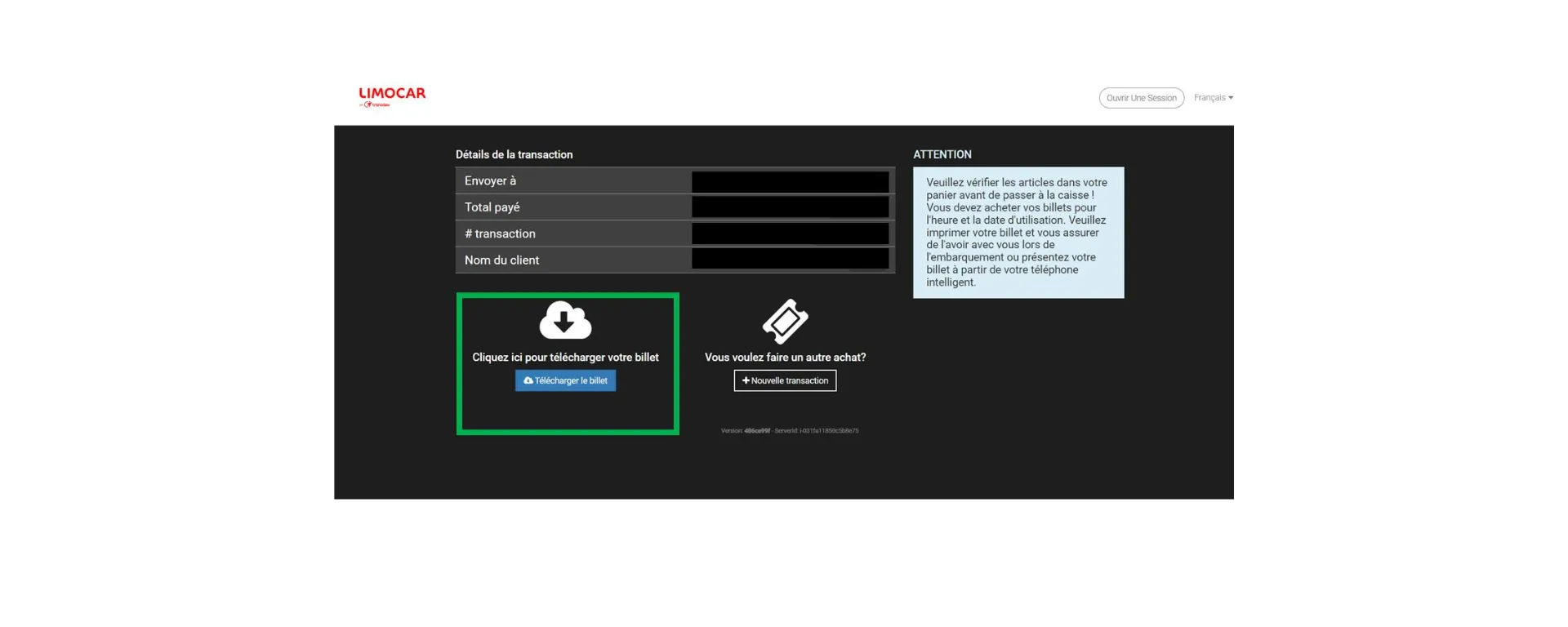Click 'Cliquez ici pour télécharger votre billet' text
Image resolution: width=1568 pixels, height=627 pixels.
coord(565,358)
